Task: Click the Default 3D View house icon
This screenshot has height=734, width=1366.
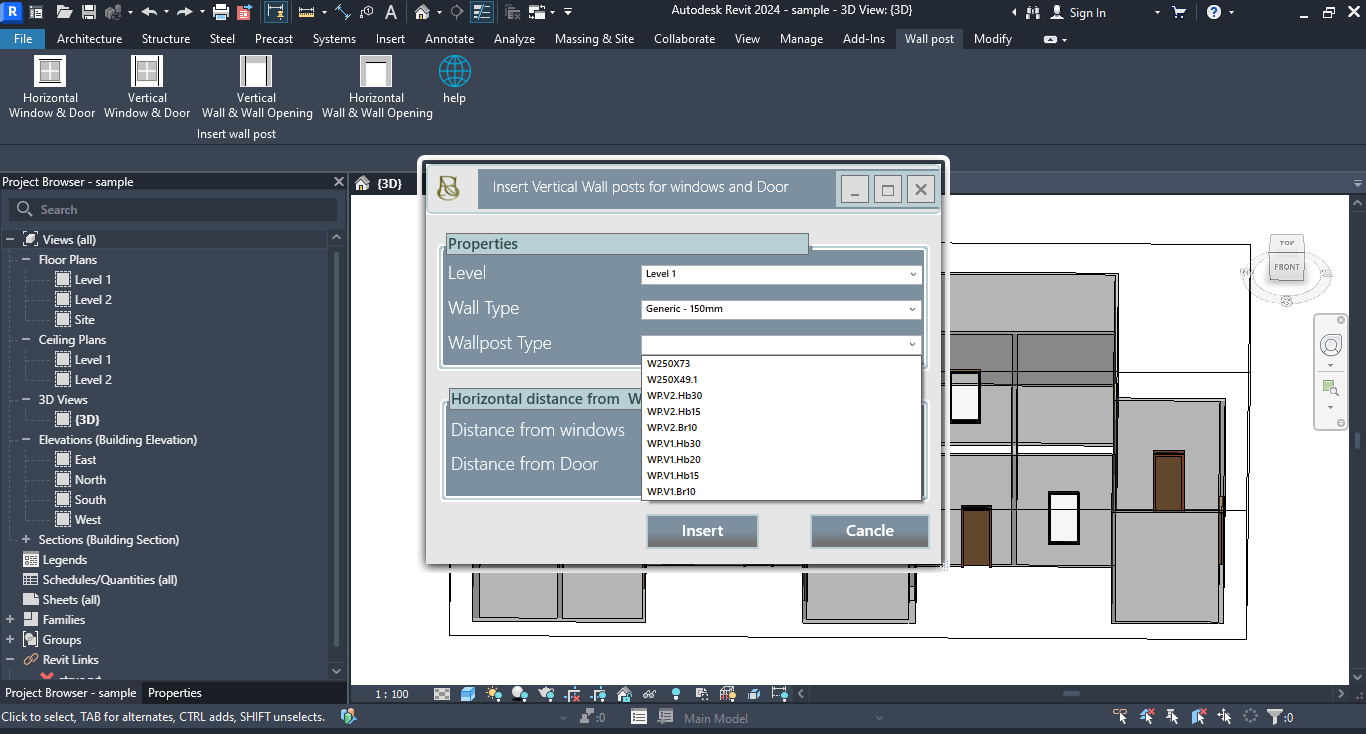Action: 423,13
